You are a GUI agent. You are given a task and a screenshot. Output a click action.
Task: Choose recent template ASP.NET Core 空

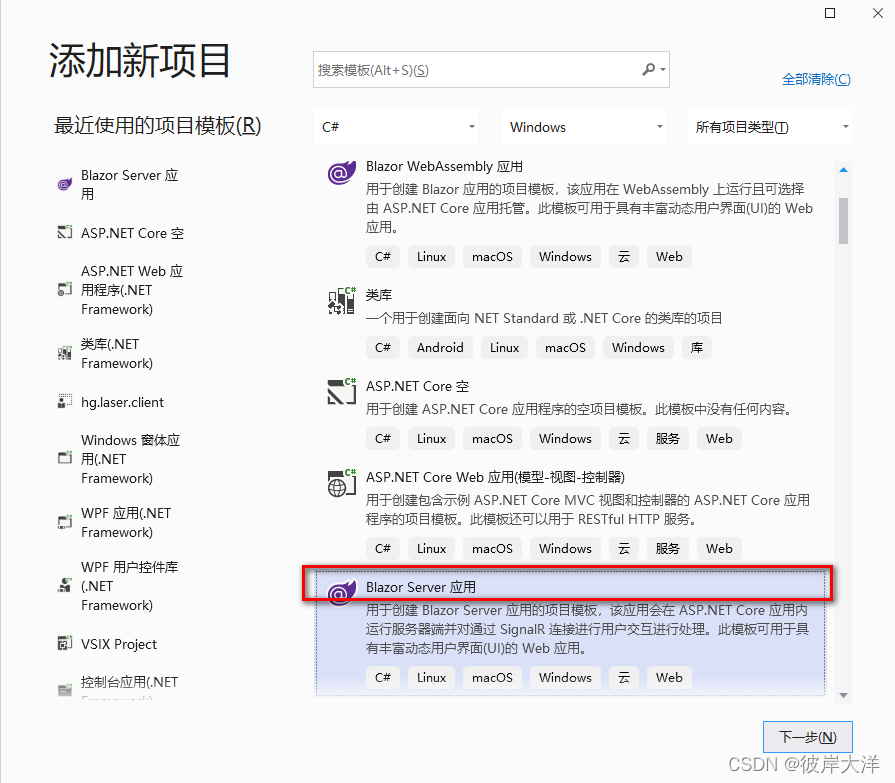tap(132, 233)
